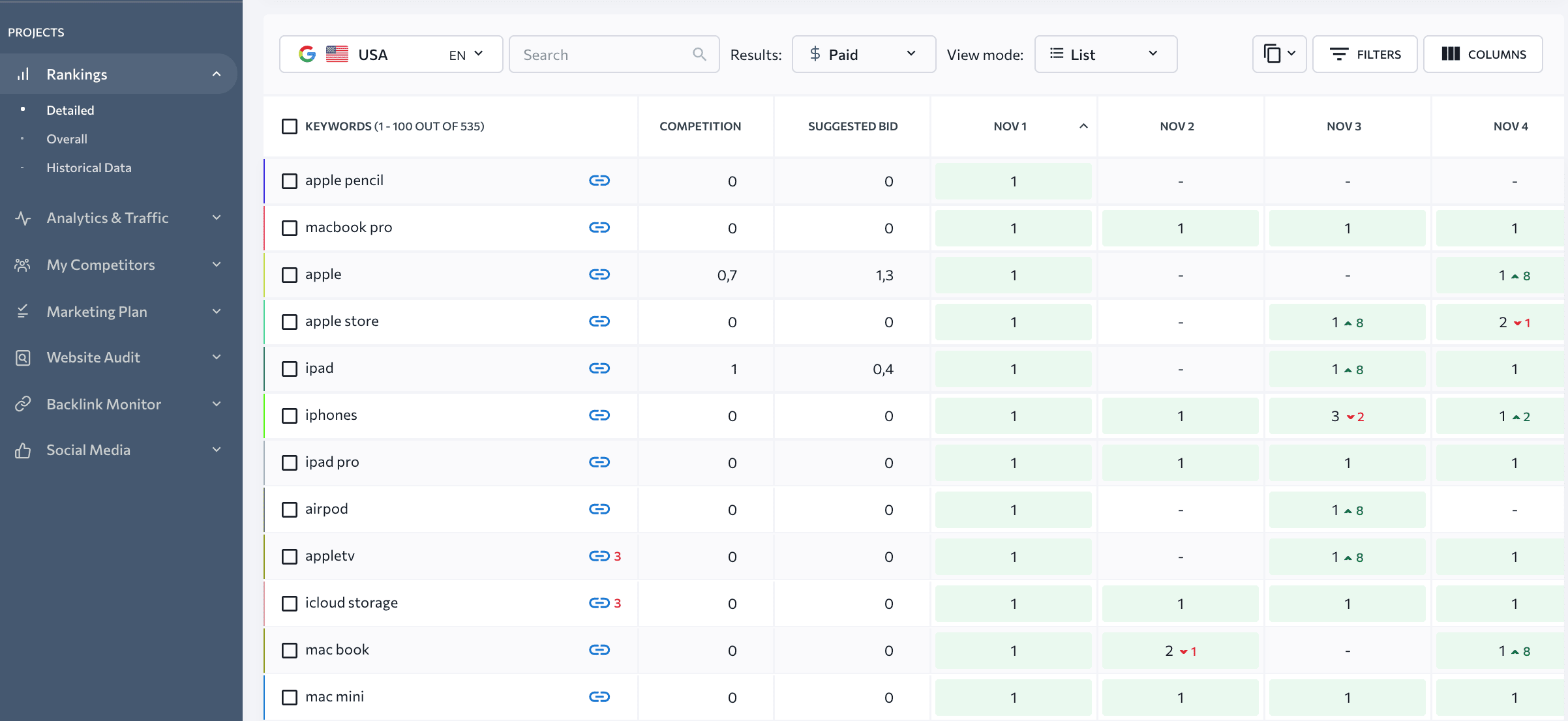The width and height of the screenshot is (1568, 721).
Task: Open link icon in the ipad row
Action: 599,368
